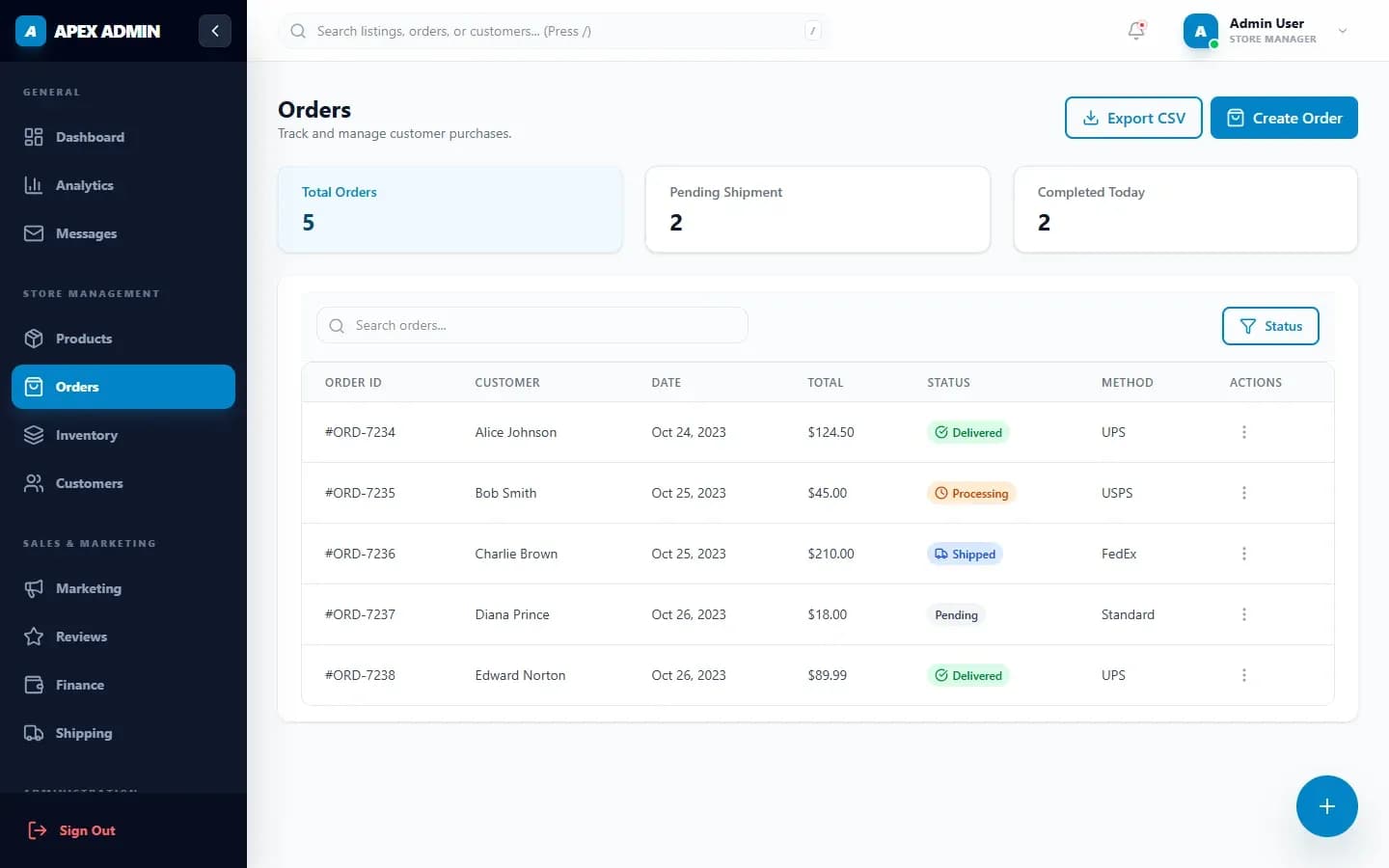Viewport: 1389px width, 868px height.
Task: Click the Search orders input
Action: click(x=532, y=325)
